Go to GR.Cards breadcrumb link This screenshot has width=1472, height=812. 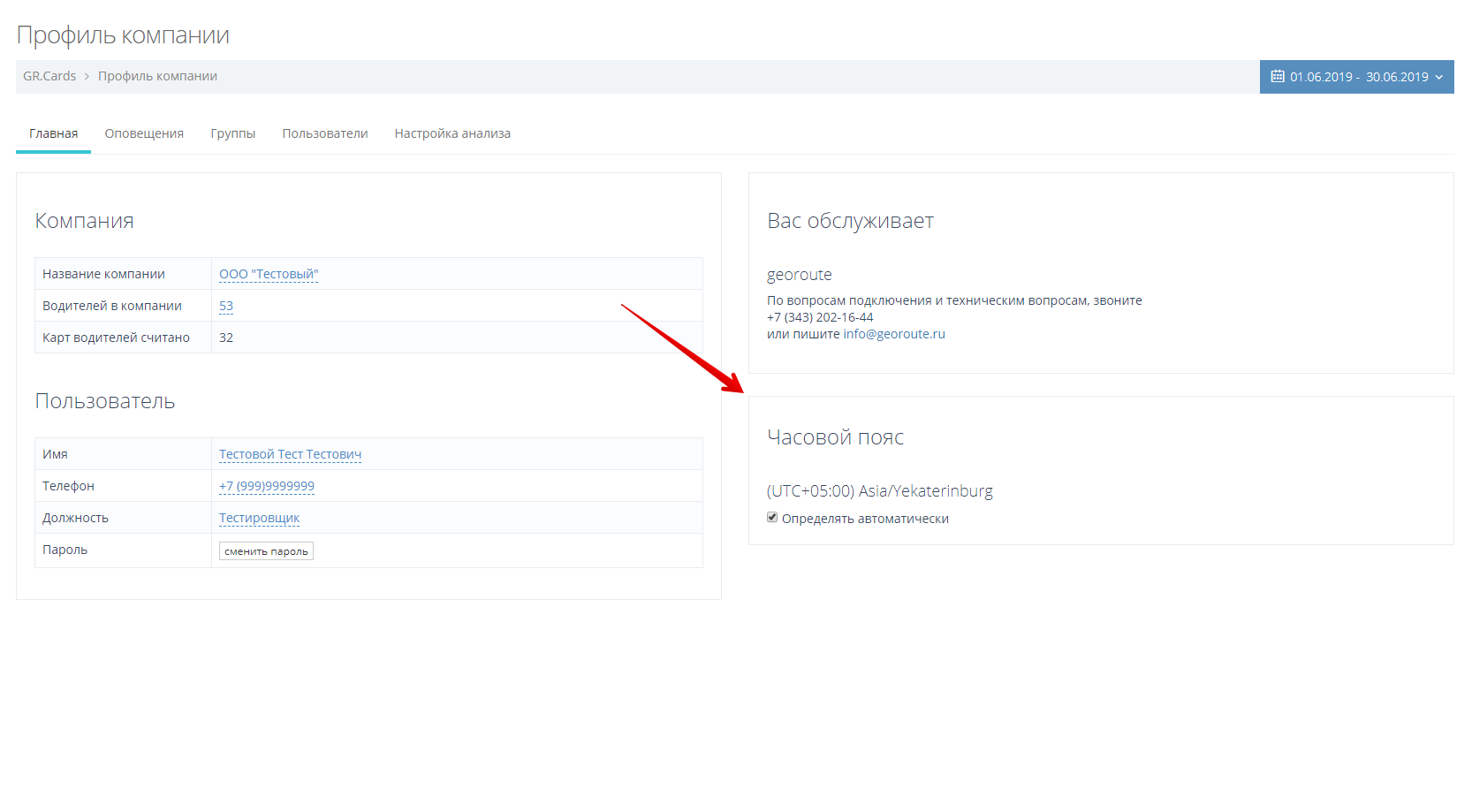[49, 76]
